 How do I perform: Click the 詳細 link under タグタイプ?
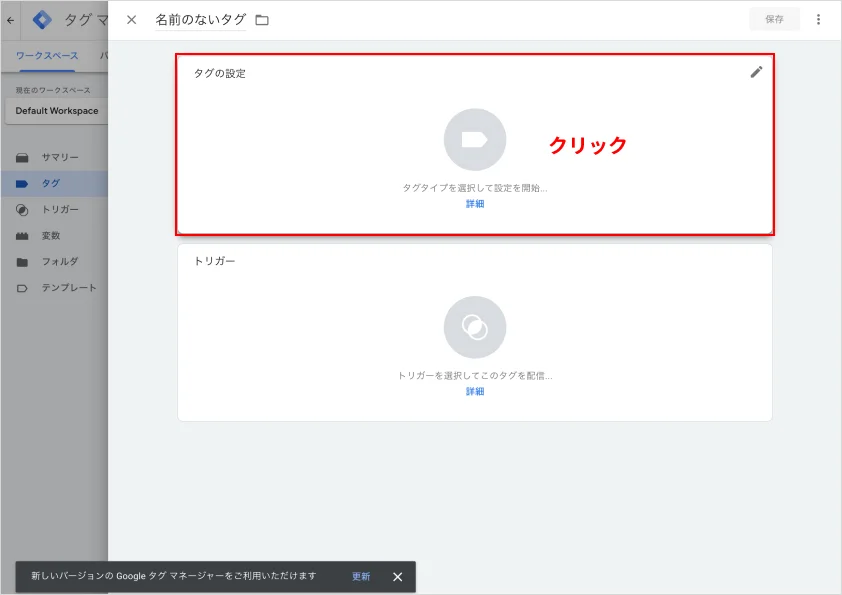click(475, 204)
